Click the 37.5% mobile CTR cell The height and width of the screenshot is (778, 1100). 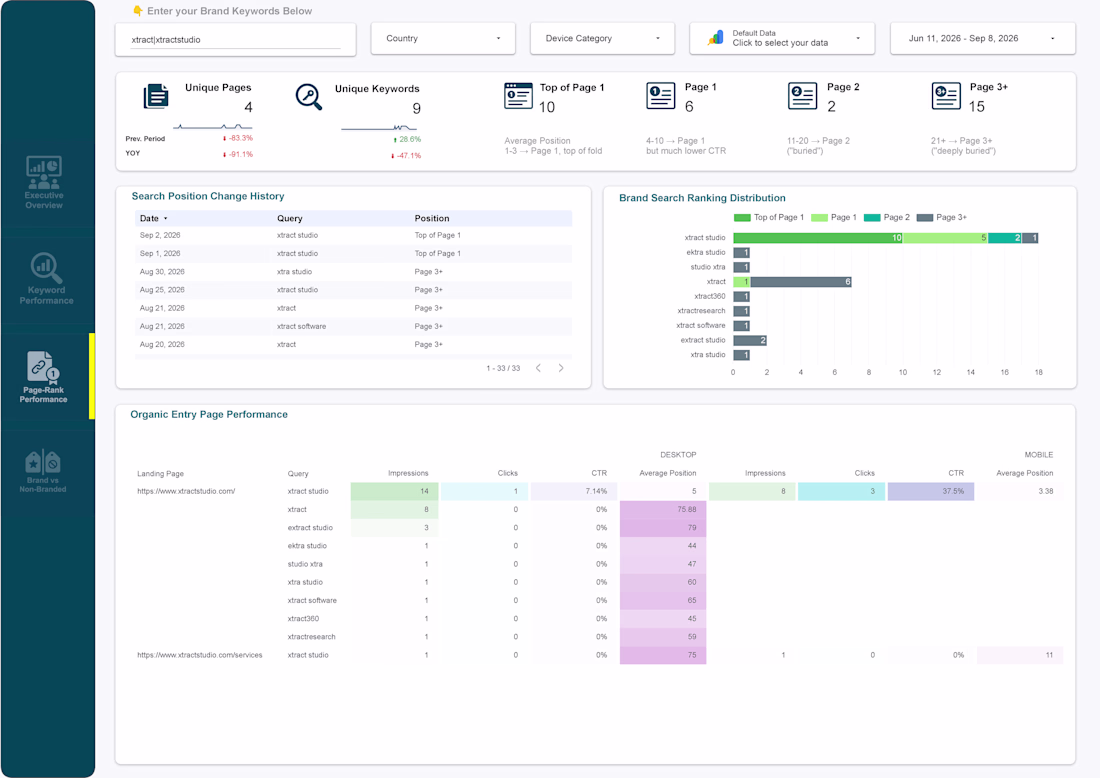click(x=930, y=491)
